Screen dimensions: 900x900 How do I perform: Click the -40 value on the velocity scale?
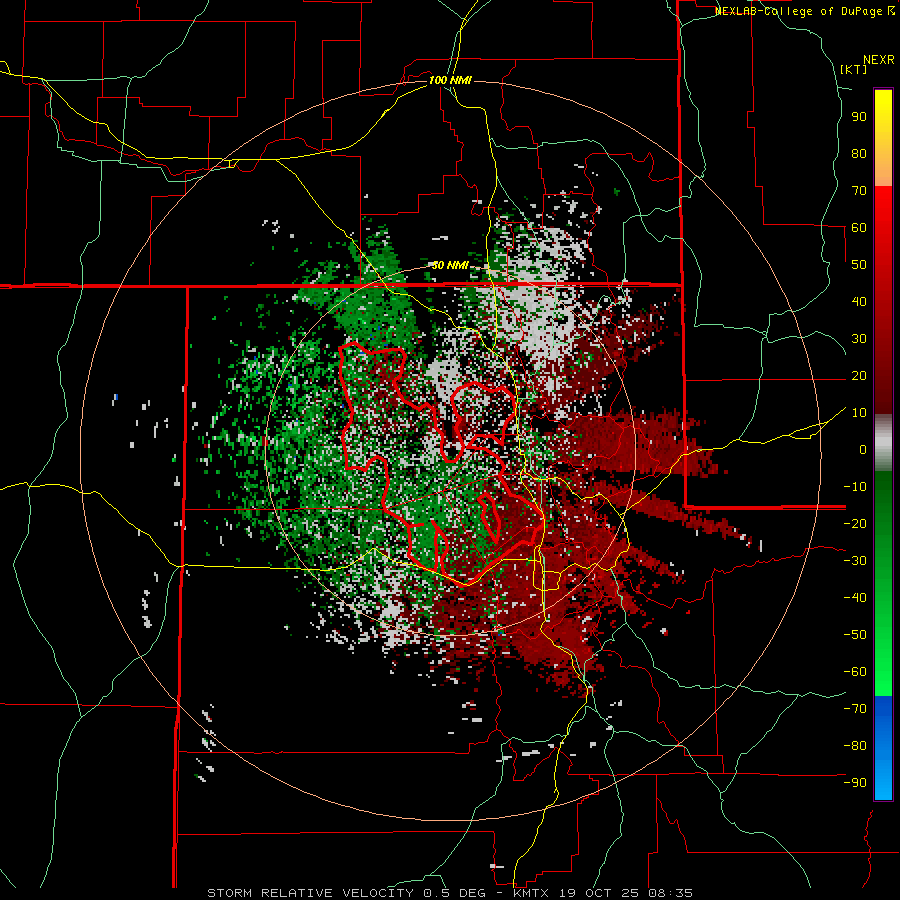coord(855,598)
